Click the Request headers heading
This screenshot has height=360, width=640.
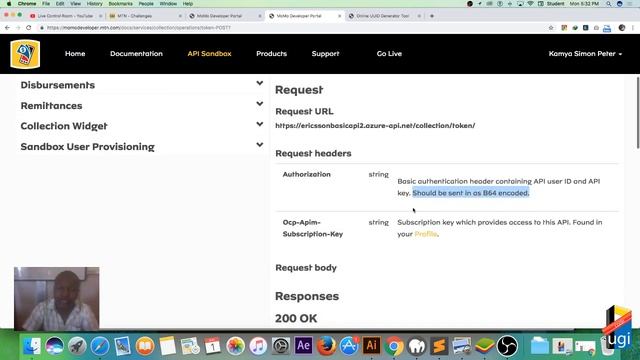click(313, 153)
